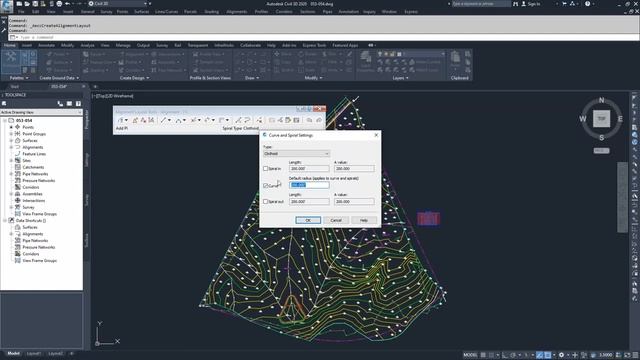The image size is (640, 360).
Task: Expand the Sites tree node
Action: click(x=11, y=160)
